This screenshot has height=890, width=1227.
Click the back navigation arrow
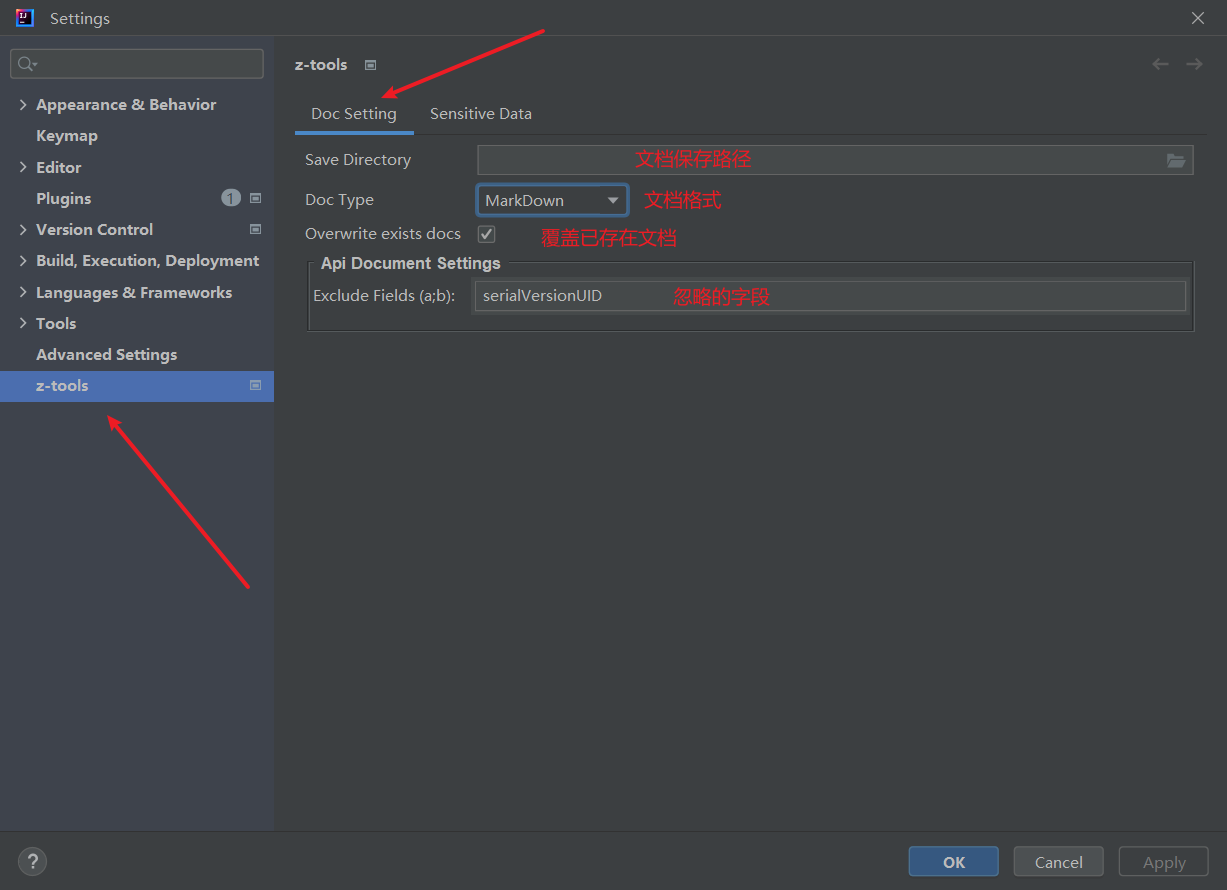point(1160,64)
